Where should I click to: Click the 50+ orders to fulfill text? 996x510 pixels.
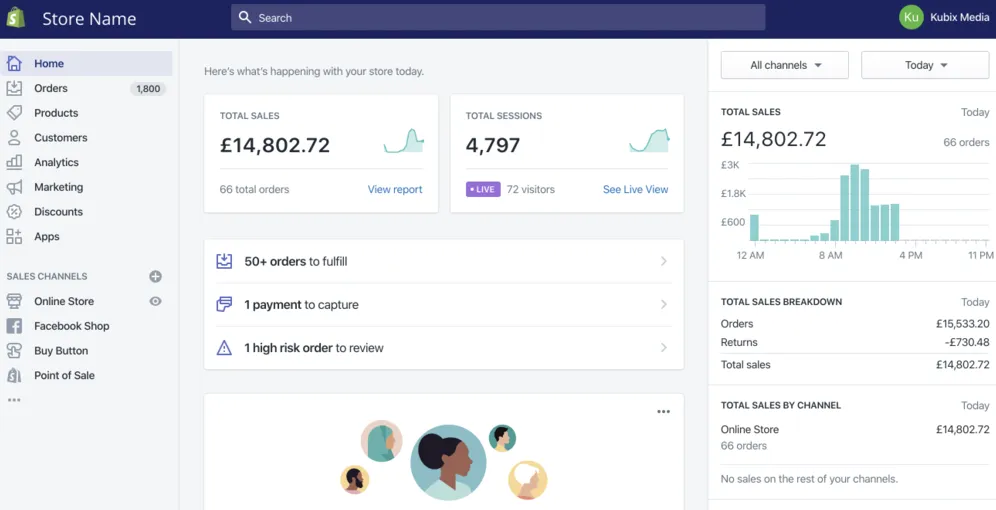[296, 261]
